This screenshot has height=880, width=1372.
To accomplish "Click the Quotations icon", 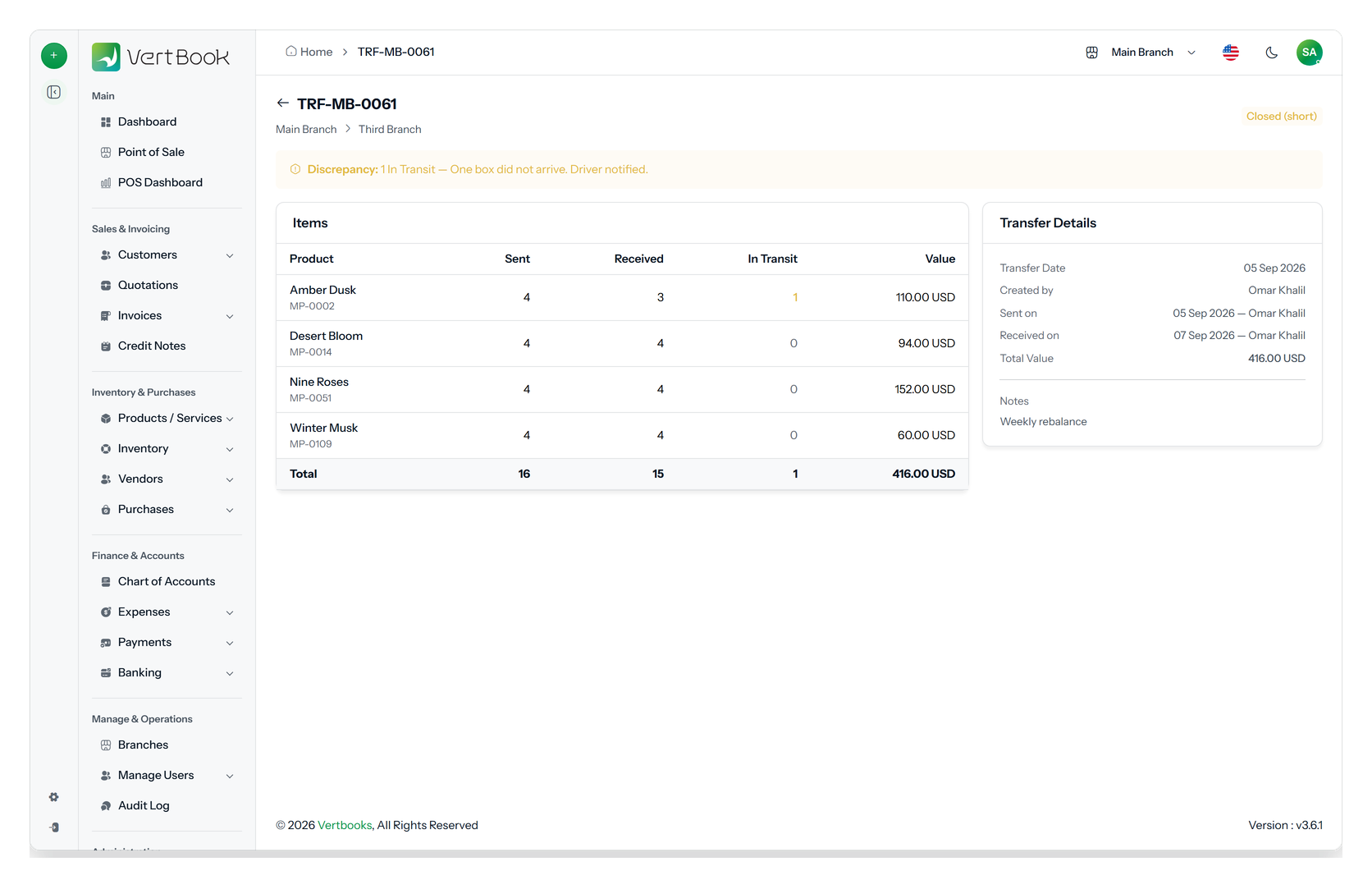I will pos(106,286).
